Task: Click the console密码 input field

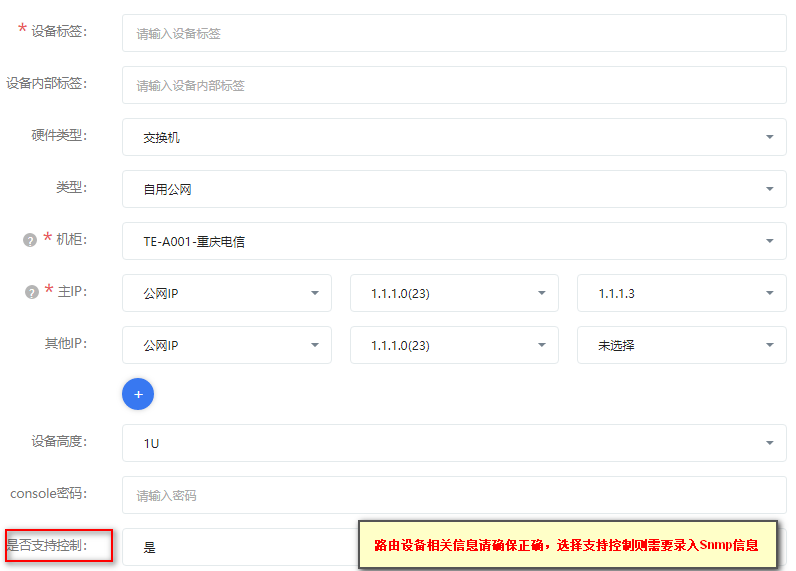Action: [454, 495]
